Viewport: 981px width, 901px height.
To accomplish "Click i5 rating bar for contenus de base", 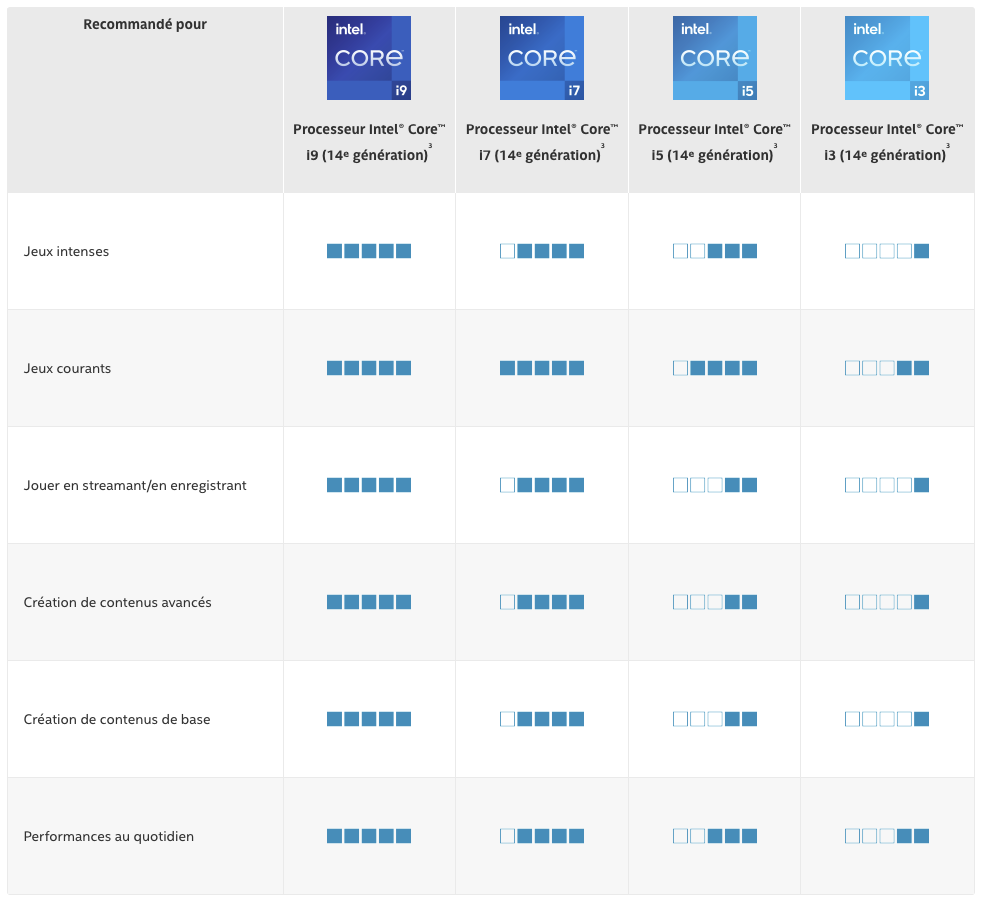I will point(714,719).
